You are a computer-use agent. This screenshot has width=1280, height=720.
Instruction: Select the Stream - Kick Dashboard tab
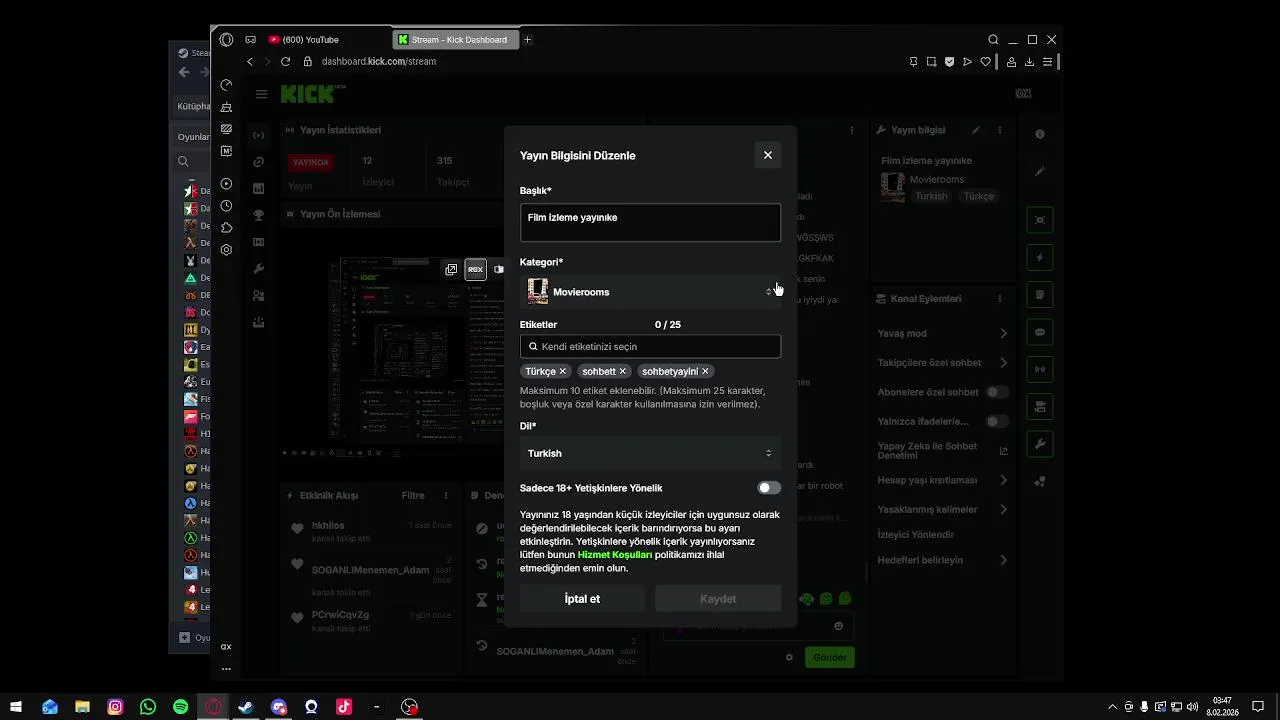tap(456, 40)
